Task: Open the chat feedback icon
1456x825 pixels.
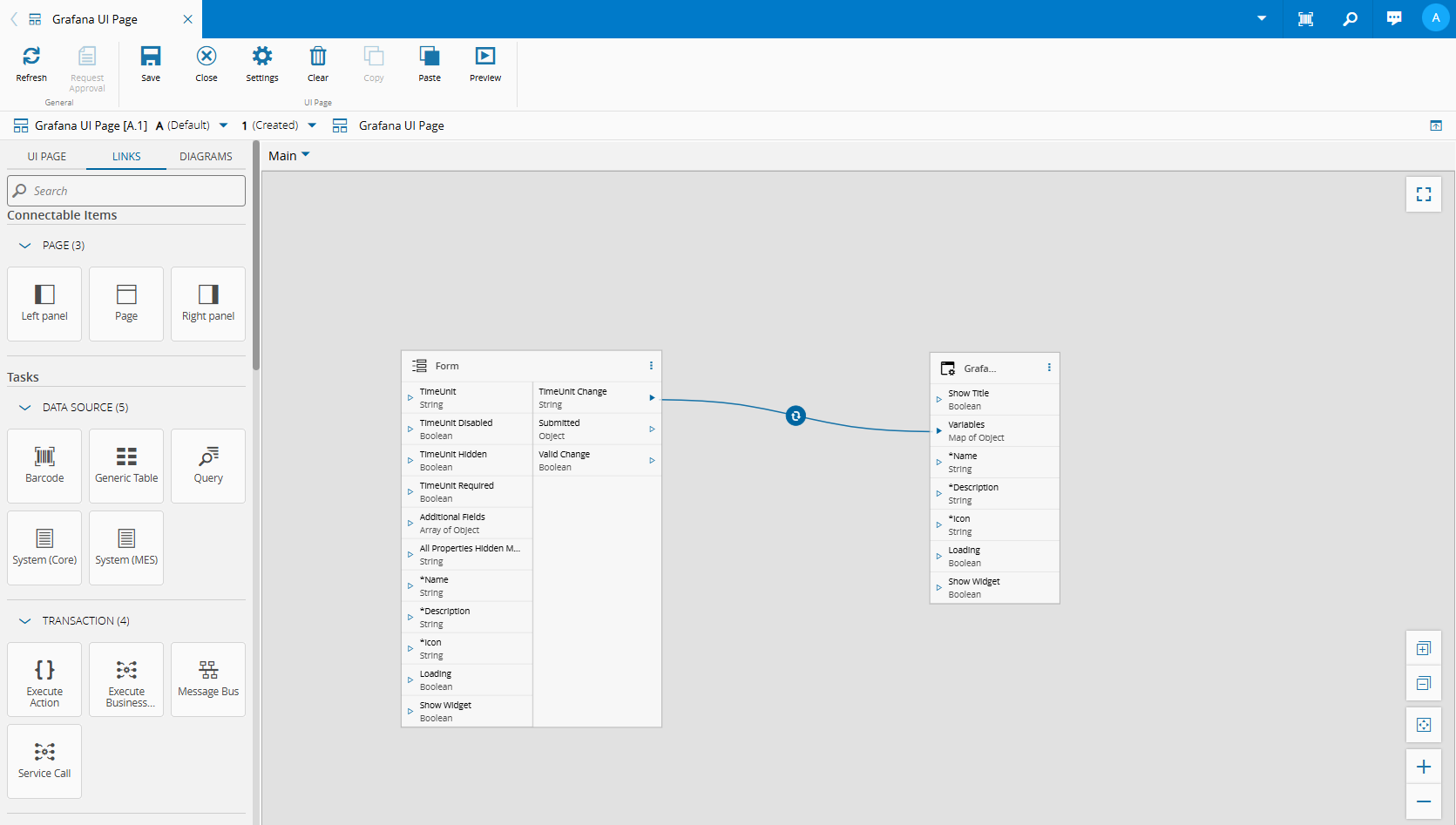Action: point(1394,19)
